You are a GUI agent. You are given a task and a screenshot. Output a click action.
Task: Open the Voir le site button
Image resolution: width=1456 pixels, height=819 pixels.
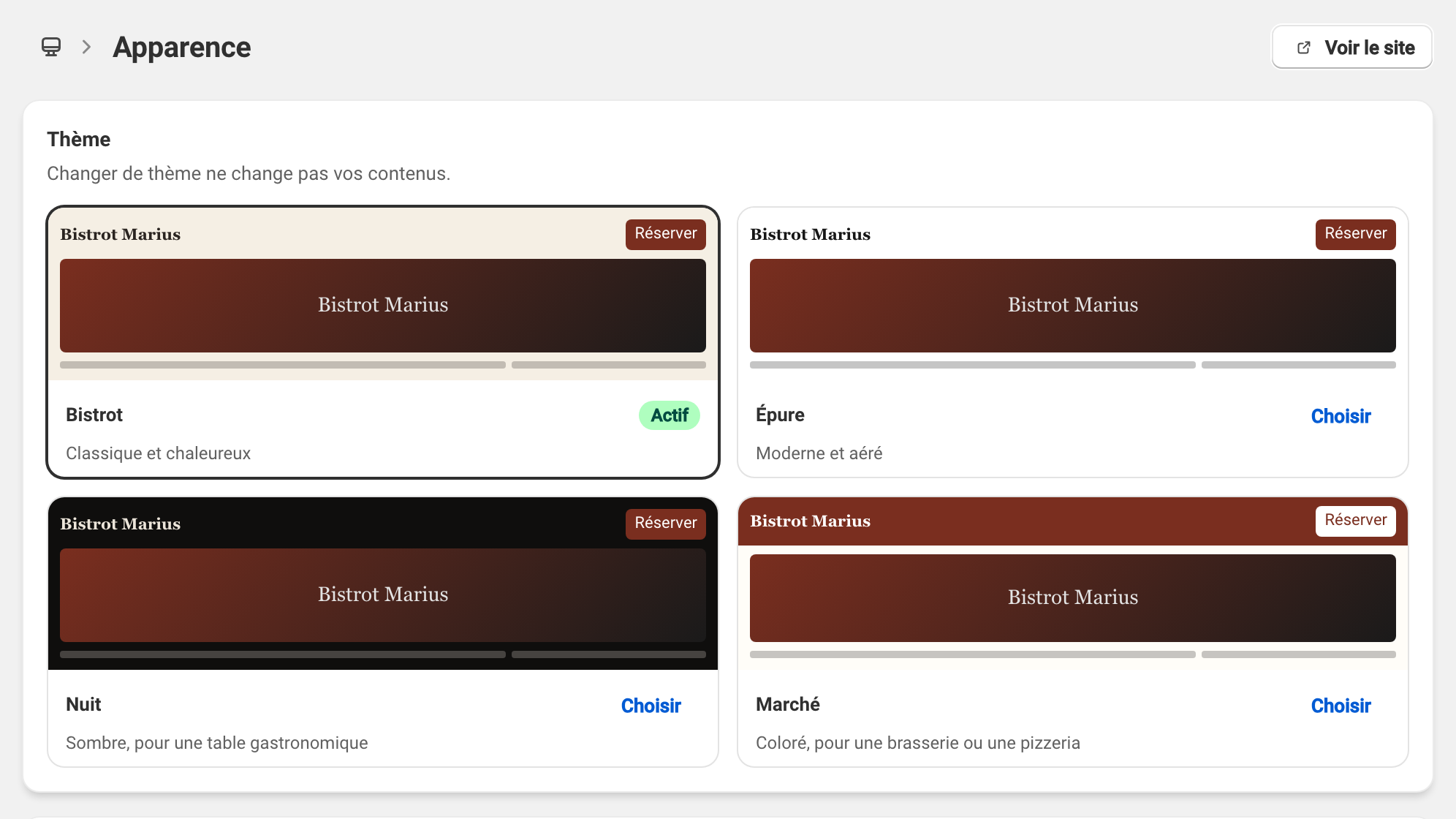pos(1351,48)
